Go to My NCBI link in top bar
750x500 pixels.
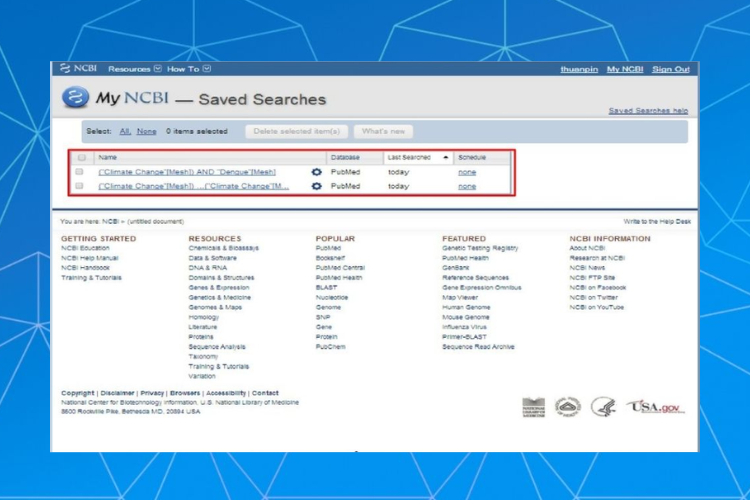(x=625, y=69)
